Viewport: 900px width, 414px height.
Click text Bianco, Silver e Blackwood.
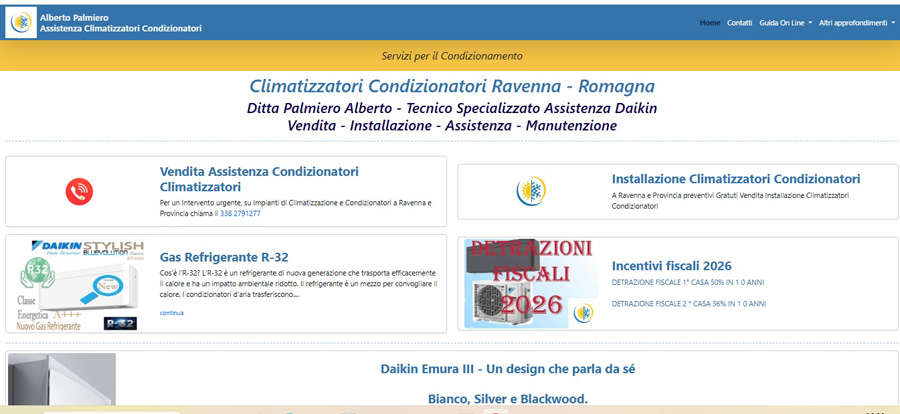tap(507, 399)
